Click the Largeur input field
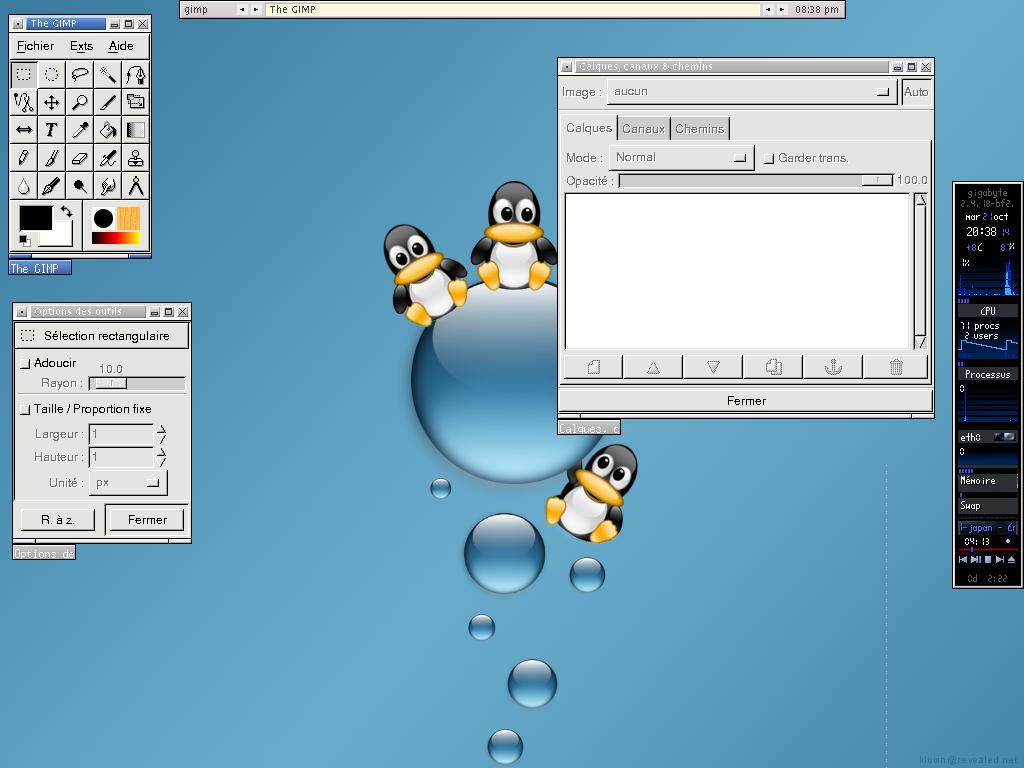The image size is (1024, 768). [121, 434]
